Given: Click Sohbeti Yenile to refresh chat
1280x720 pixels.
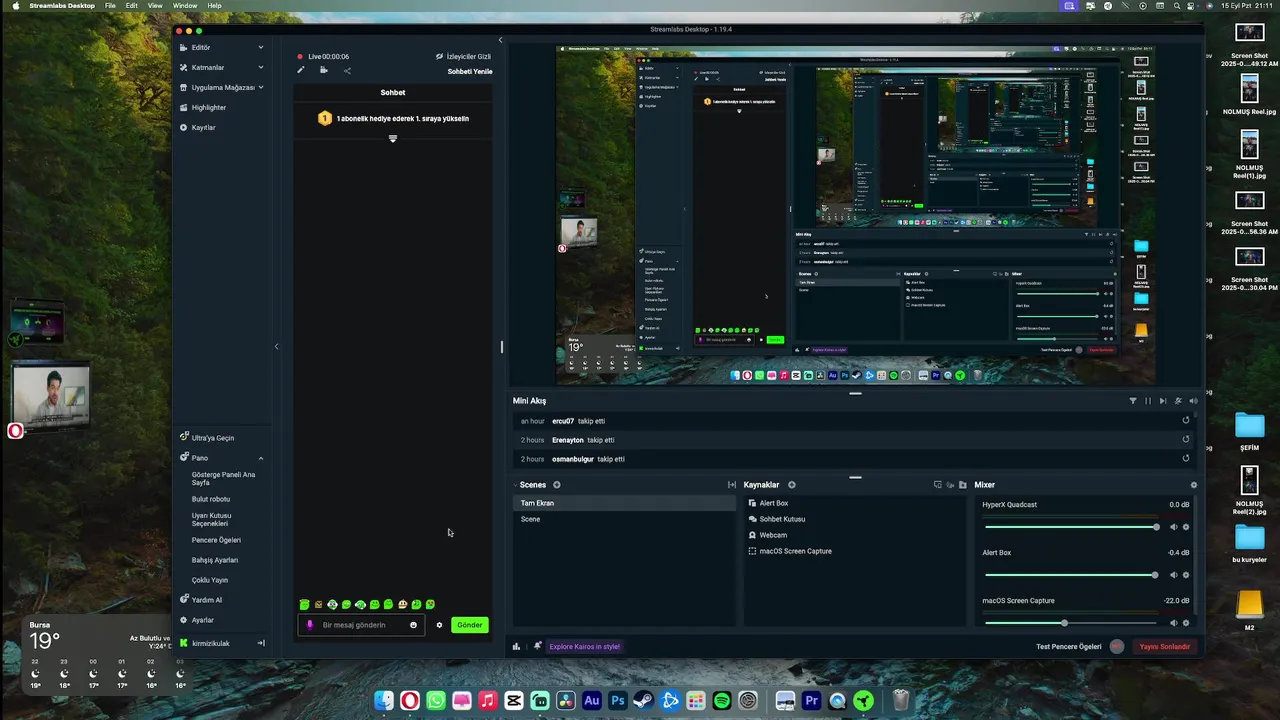Looking at the screenshot, I should click(470, 71).
